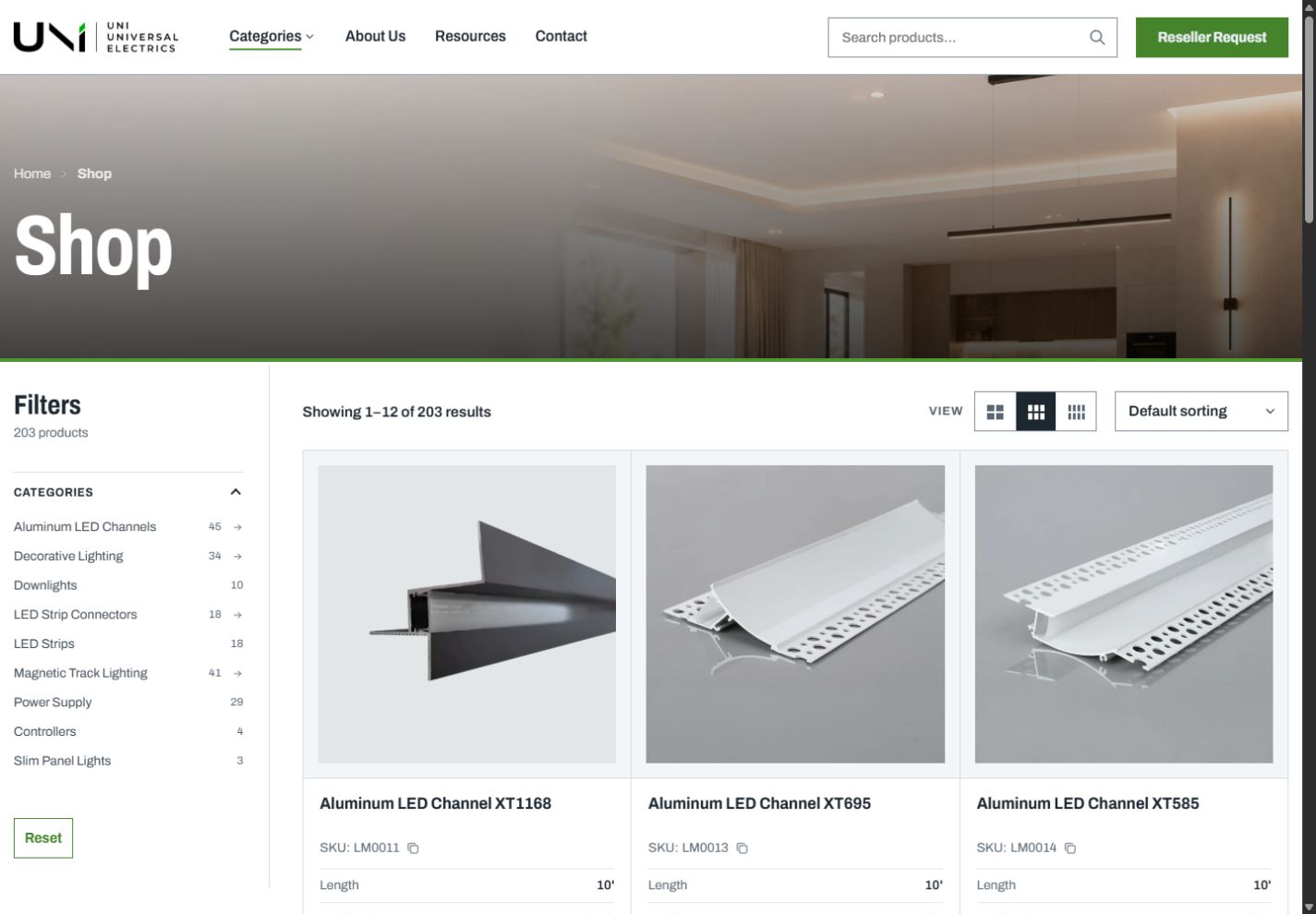
Task: Open the Default sorting dropdown
Action: coord(1201,412)
